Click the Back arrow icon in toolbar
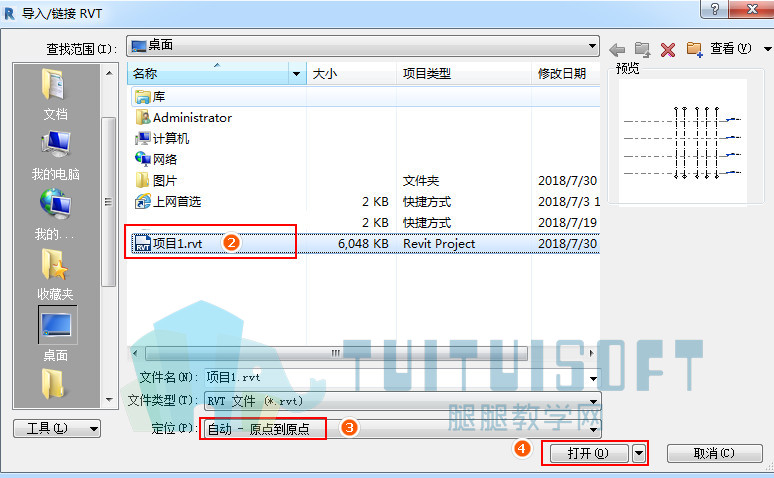This screenshot has height=478, width=774. coord(617,49)
